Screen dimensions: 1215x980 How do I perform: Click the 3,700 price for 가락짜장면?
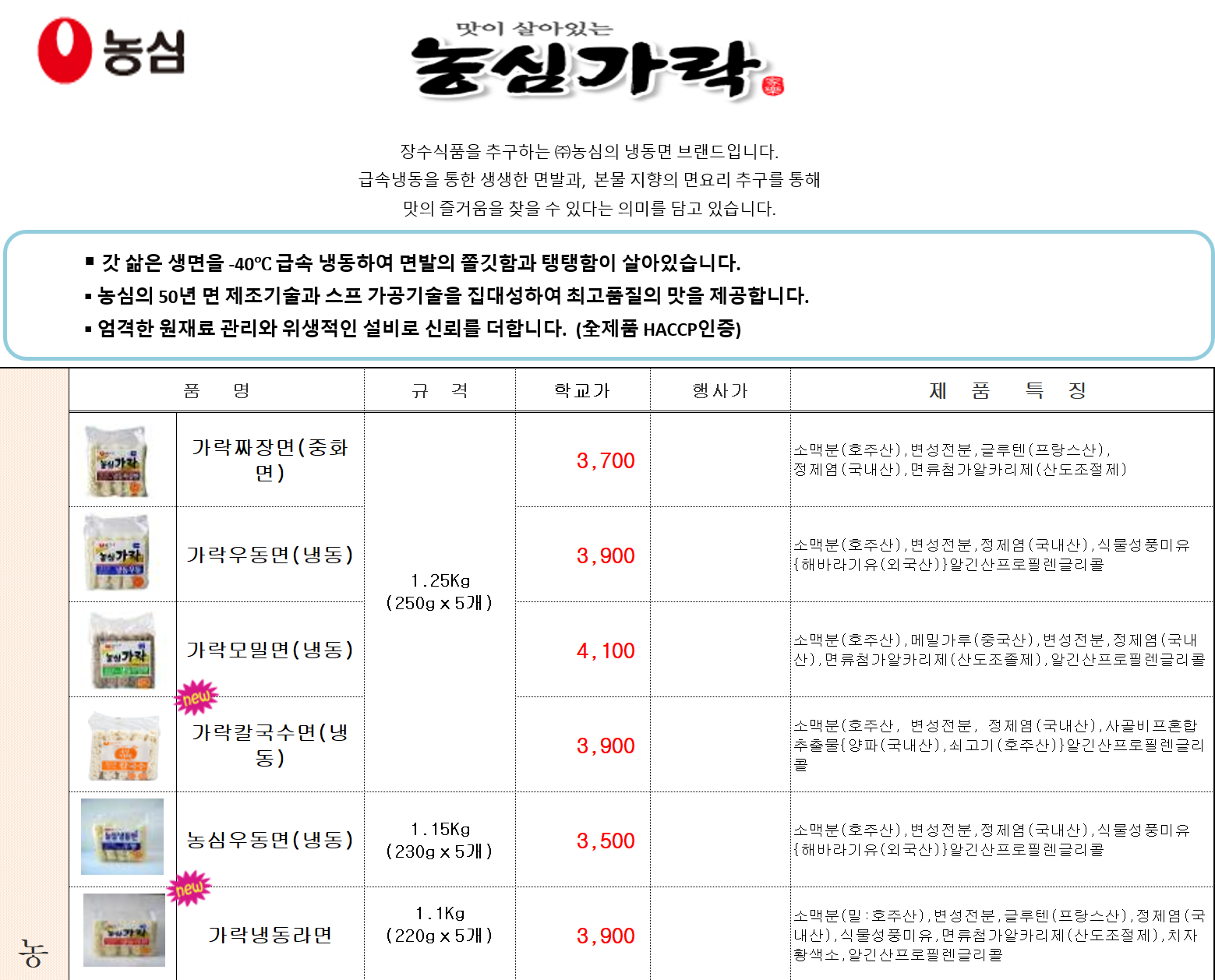606,460
